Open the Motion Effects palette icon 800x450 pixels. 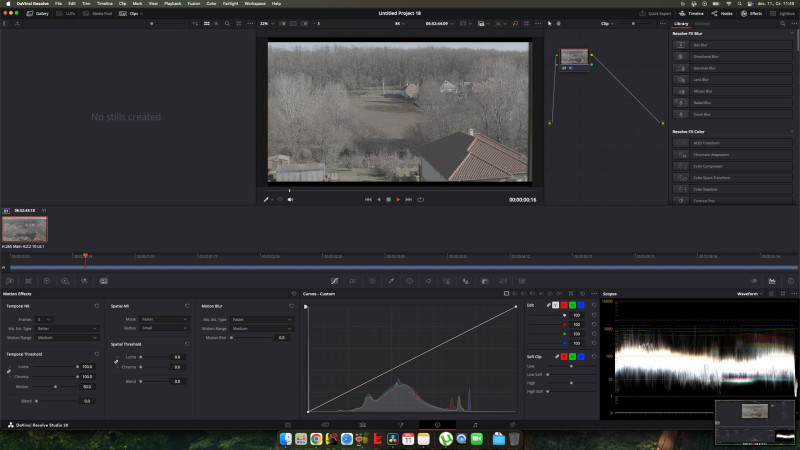pyautogui.click(x=104, y=281)
